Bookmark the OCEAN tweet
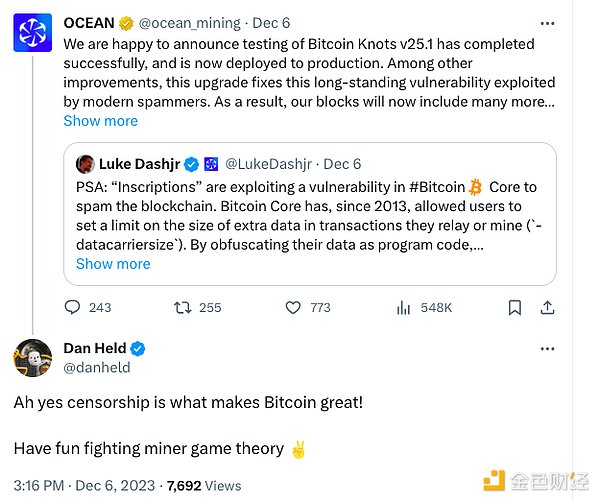 [x=514, y=307]
